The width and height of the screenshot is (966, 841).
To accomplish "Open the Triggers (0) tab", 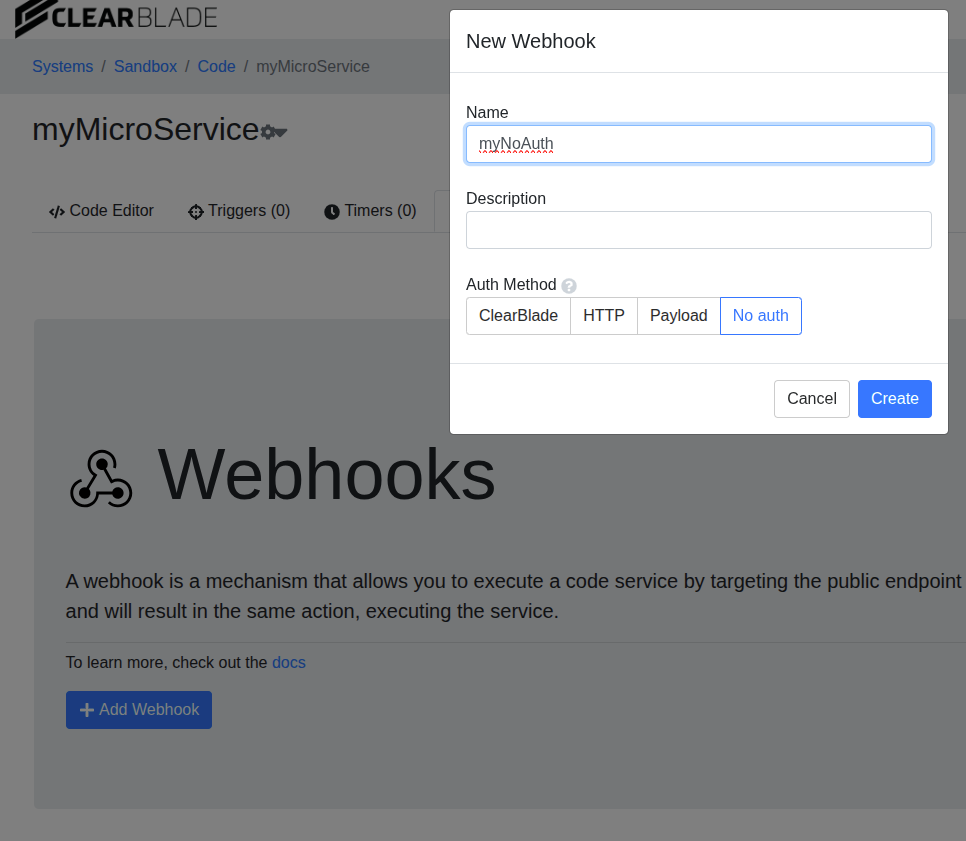I will tap(239, 211).
